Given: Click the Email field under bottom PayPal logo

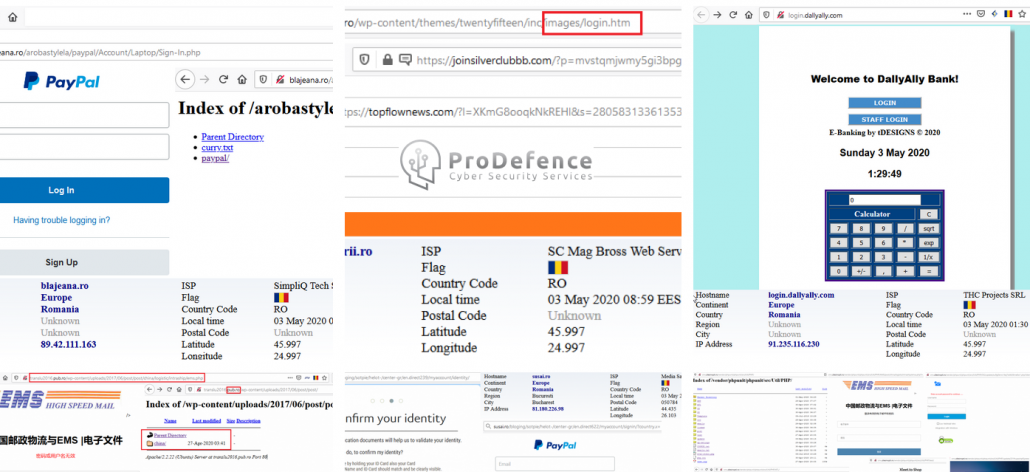Looking at the screenshot, I should pyautogui.click(x=554, y=464).
